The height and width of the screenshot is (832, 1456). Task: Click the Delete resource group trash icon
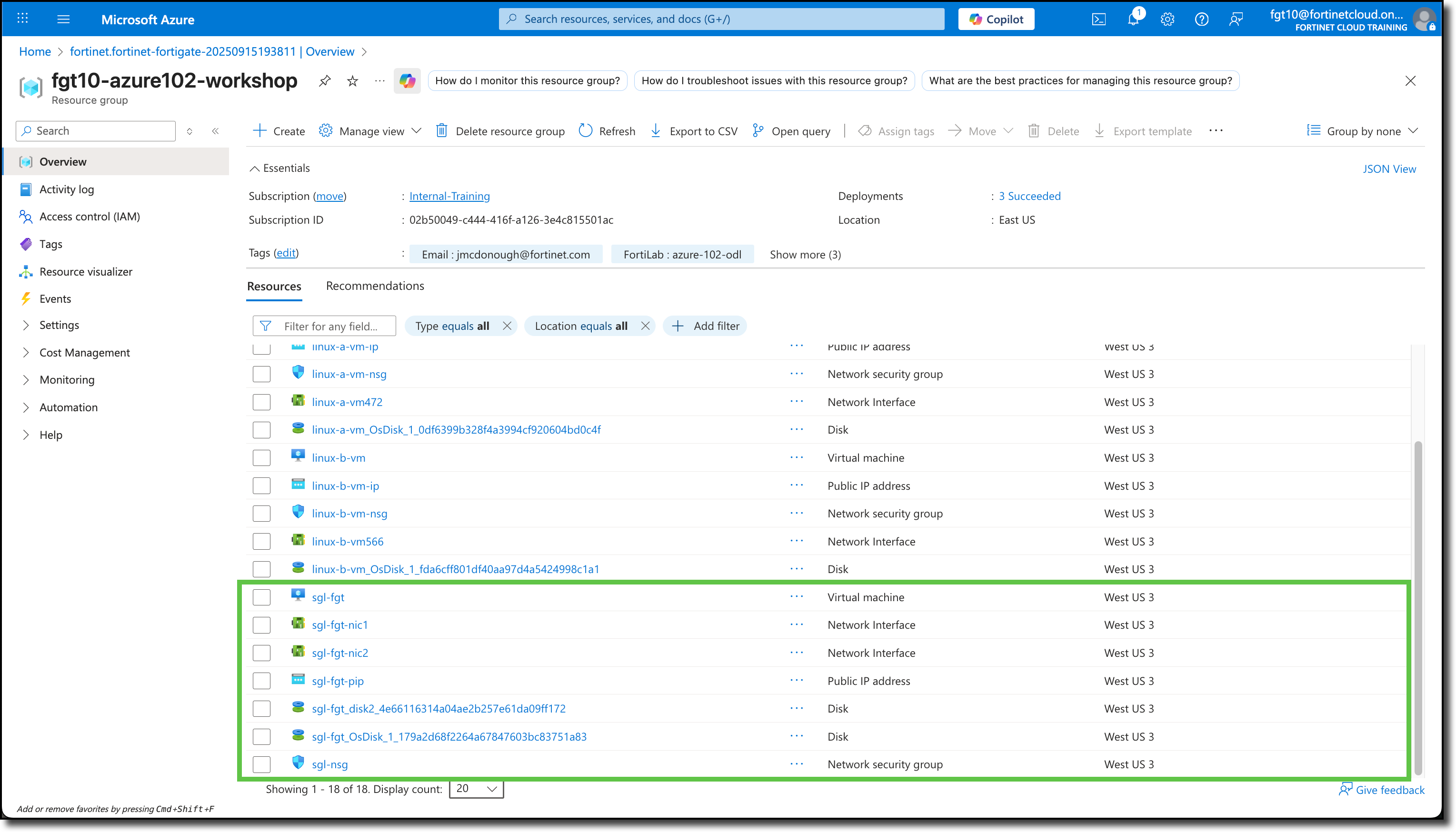pyautogui.click(x=442, y=130)
